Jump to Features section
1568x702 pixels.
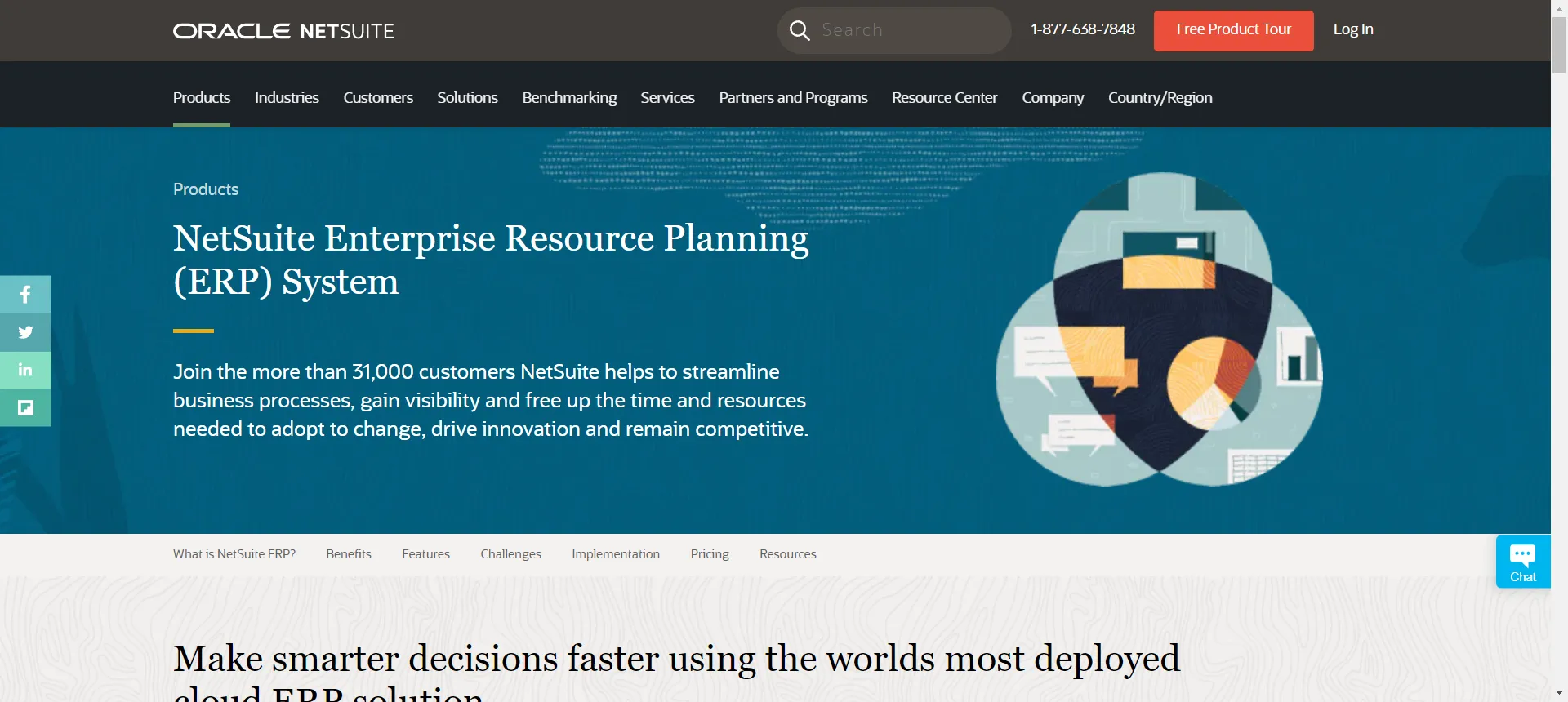coord(425,554)
